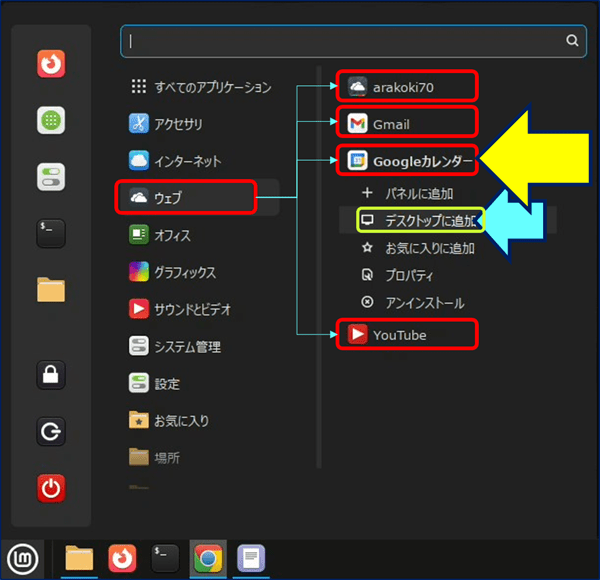Screen dimensions: 600x580
Task: Launch the YouTube web app
Action: click(407, 334)
